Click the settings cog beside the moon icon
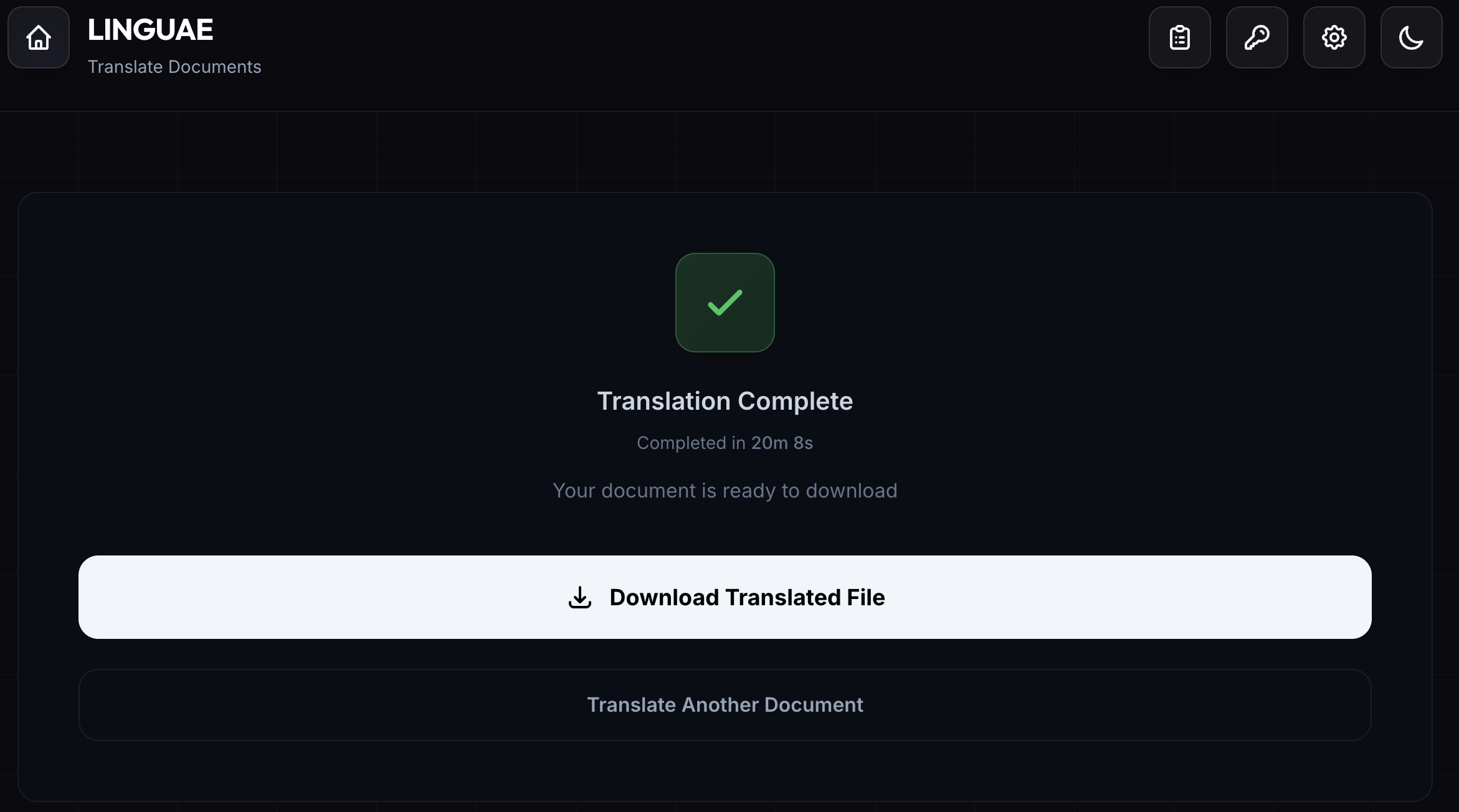This screenshot has width=1459, height=812. (1334, 37)
